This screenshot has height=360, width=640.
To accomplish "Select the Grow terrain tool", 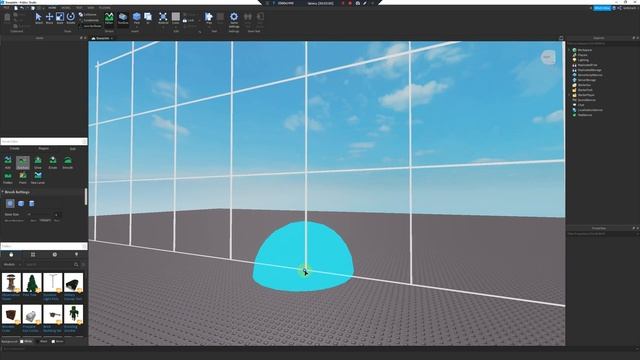I will tap(38, 162).
